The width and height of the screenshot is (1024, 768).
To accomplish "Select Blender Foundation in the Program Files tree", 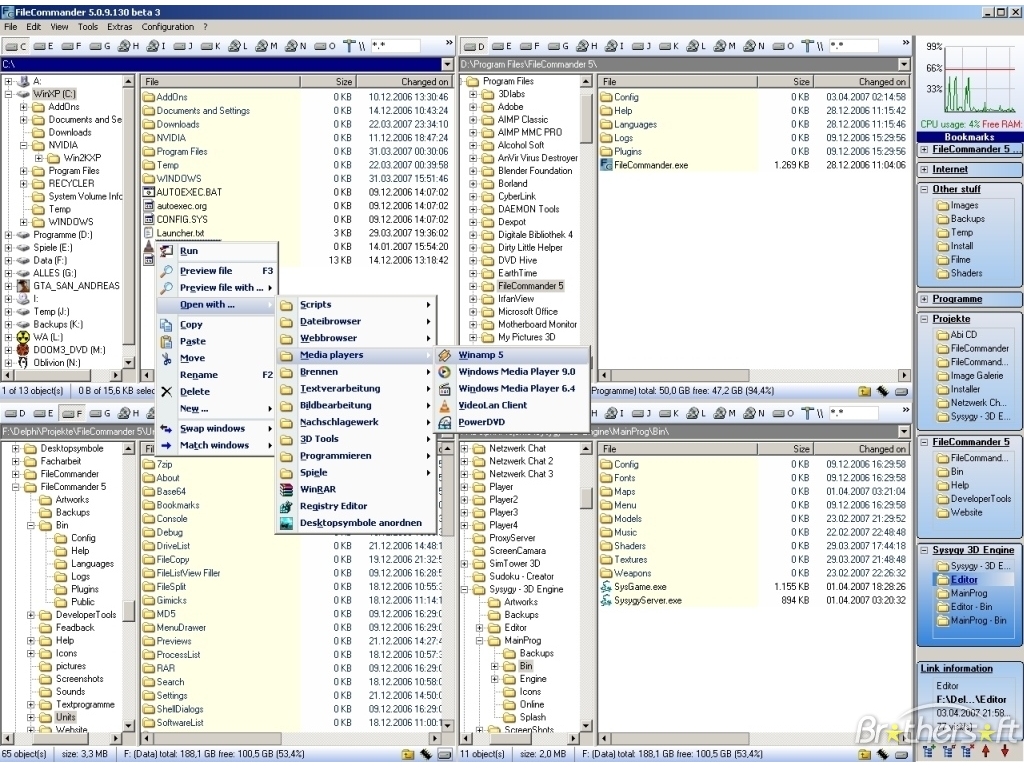I will coord(535,171).
